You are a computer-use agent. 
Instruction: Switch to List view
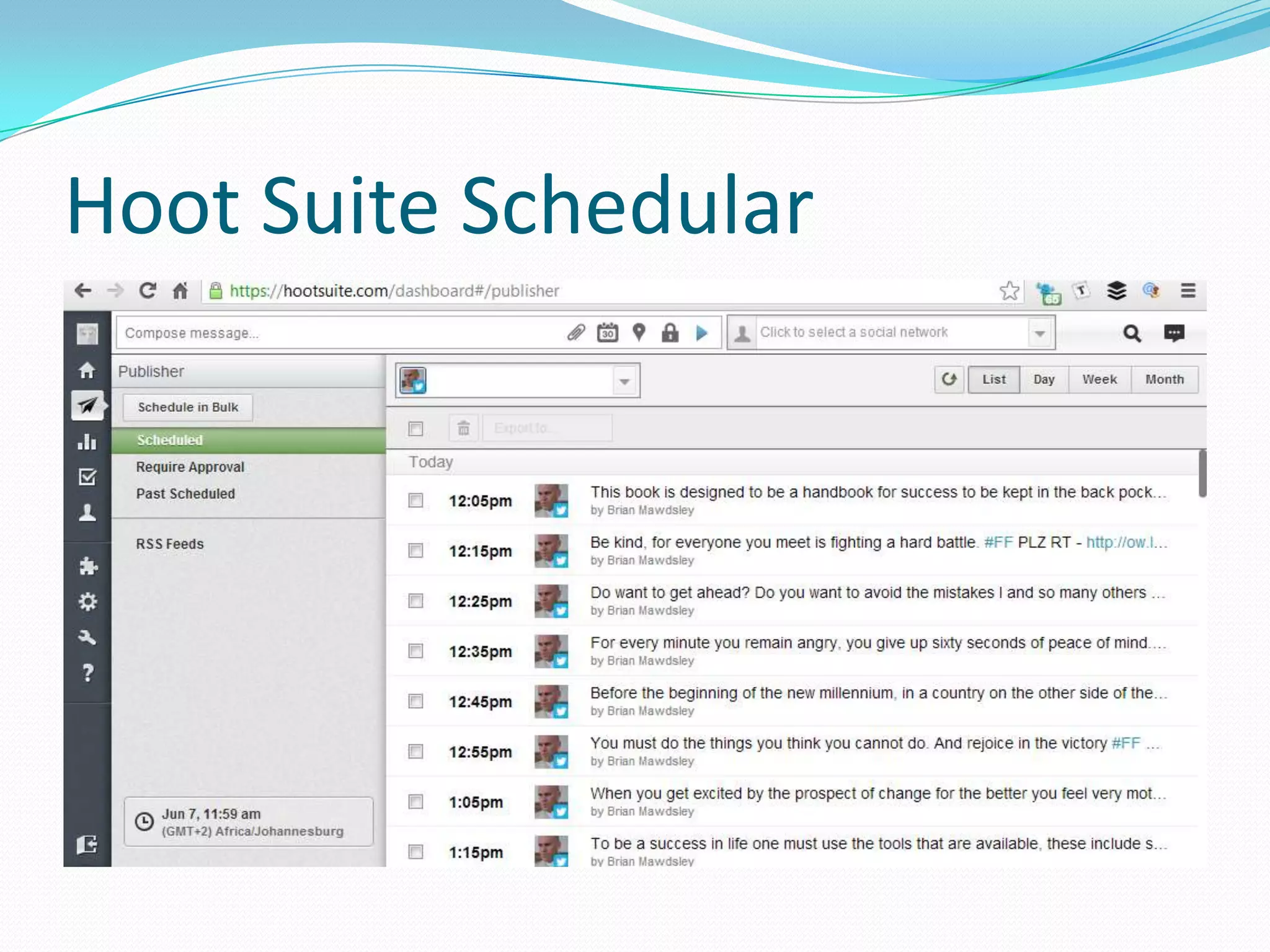click(x=994, y=379)
